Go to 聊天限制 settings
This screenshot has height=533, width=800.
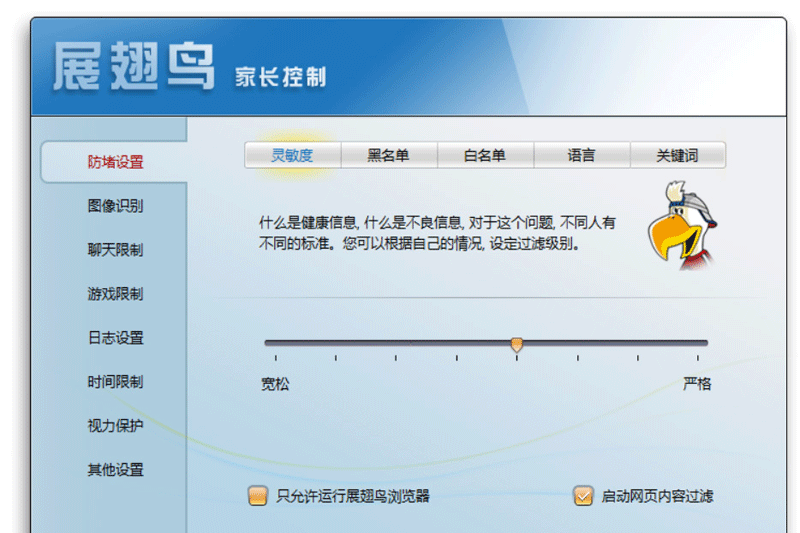click(115, 250)
